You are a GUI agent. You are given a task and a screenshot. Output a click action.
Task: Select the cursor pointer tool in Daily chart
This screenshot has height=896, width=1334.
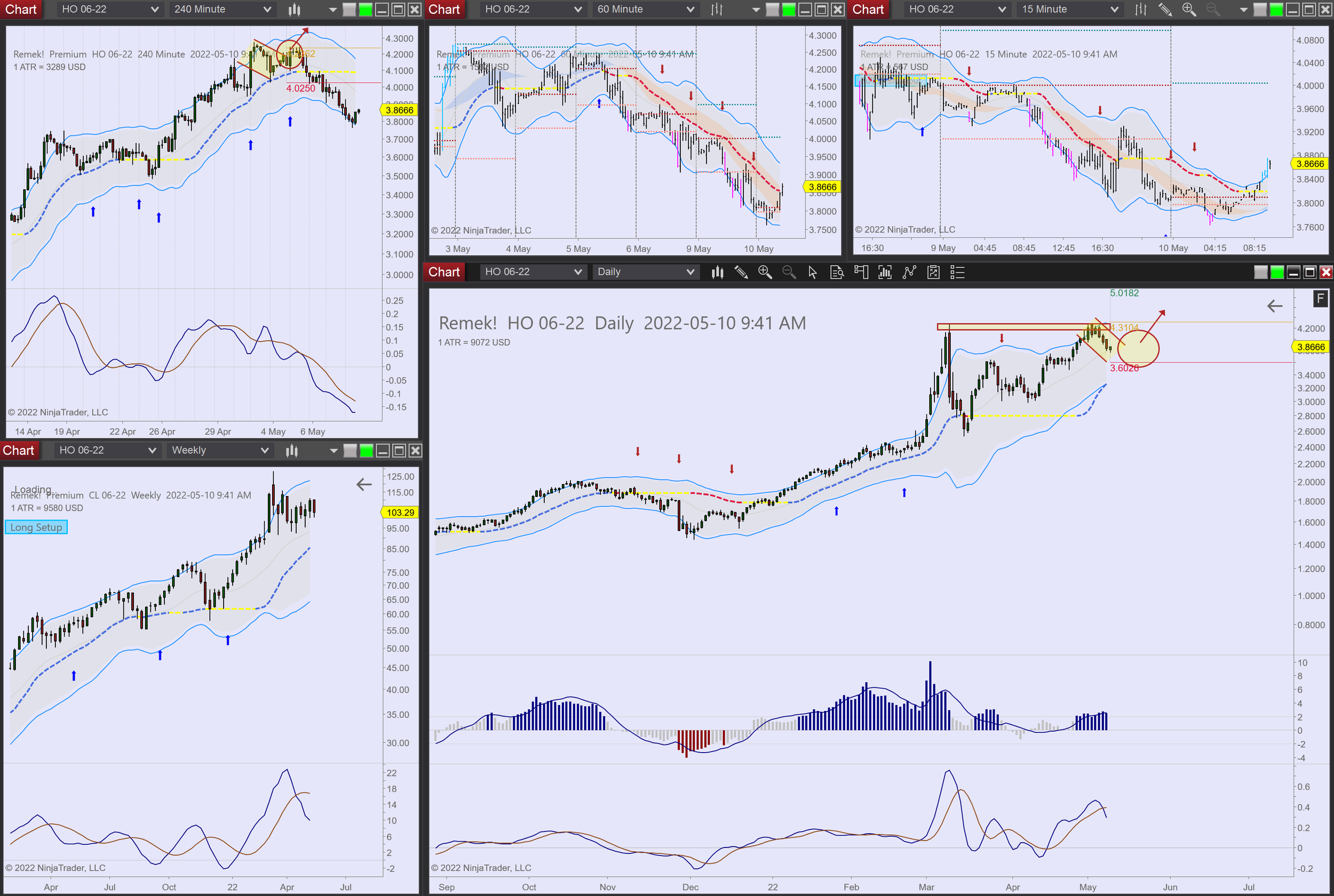[x=812, y=272]
